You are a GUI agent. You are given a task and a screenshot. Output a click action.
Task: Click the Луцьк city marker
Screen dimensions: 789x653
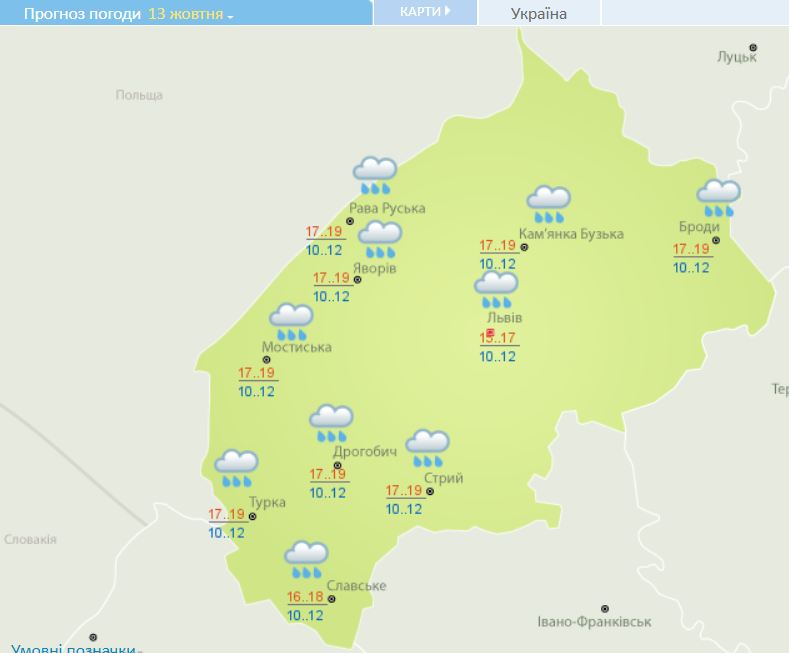coord(754,47)
